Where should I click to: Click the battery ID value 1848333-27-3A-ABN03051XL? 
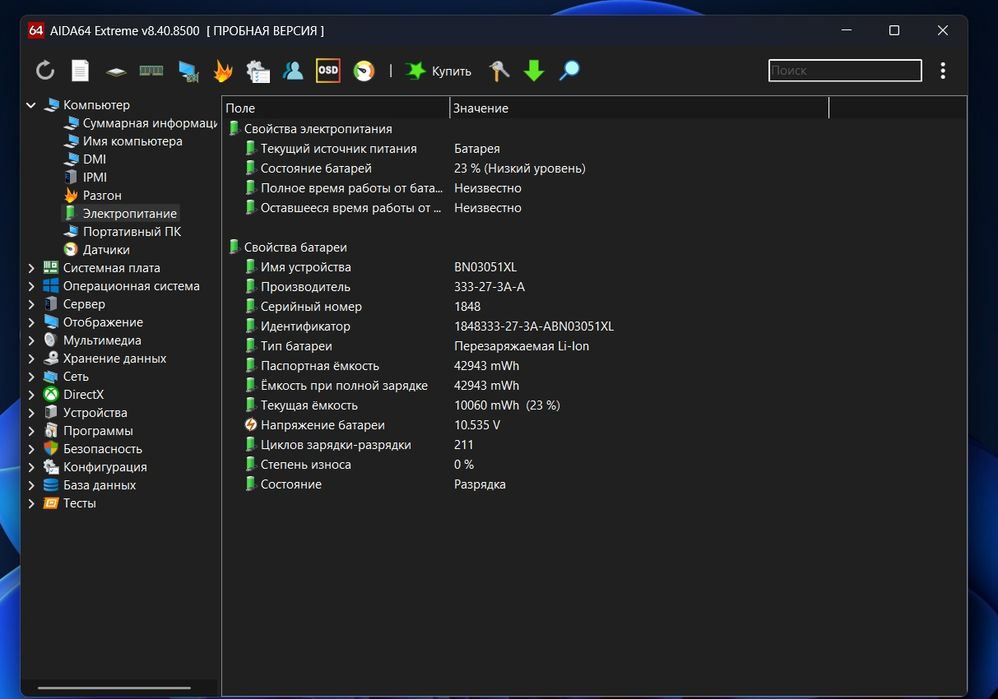pyautogui.click(x=534, y=326)
